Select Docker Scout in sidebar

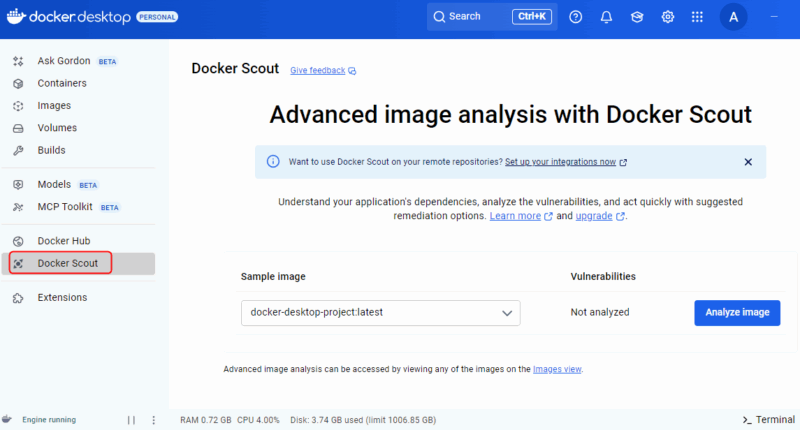[78, 264]
